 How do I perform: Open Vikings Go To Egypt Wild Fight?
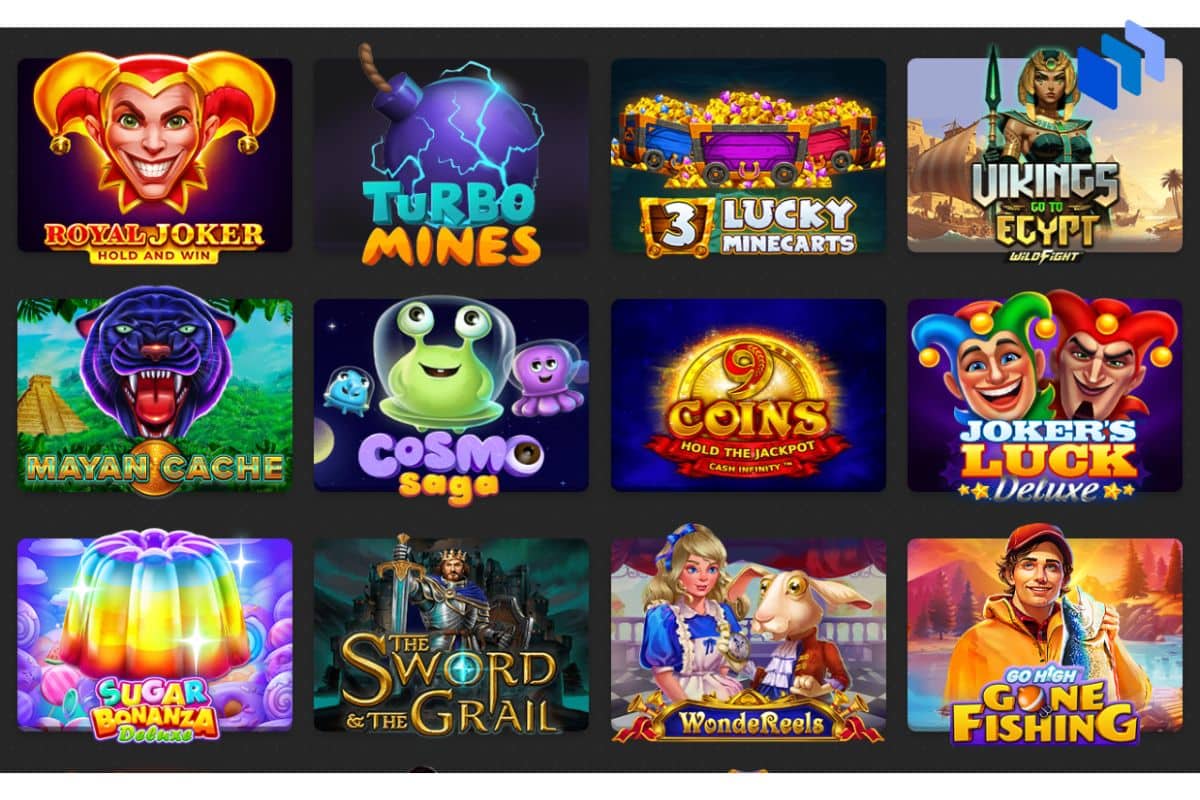[x=1044, y=156]
